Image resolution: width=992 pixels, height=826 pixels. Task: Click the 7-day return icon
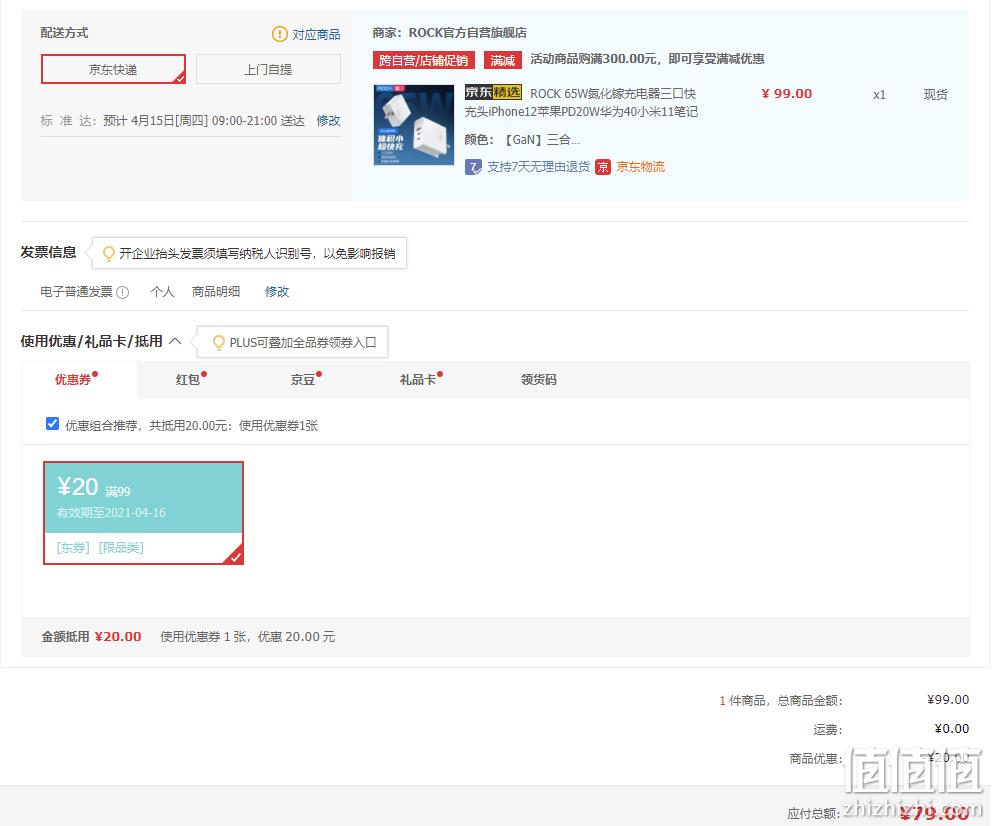click(x=473, y=167)
